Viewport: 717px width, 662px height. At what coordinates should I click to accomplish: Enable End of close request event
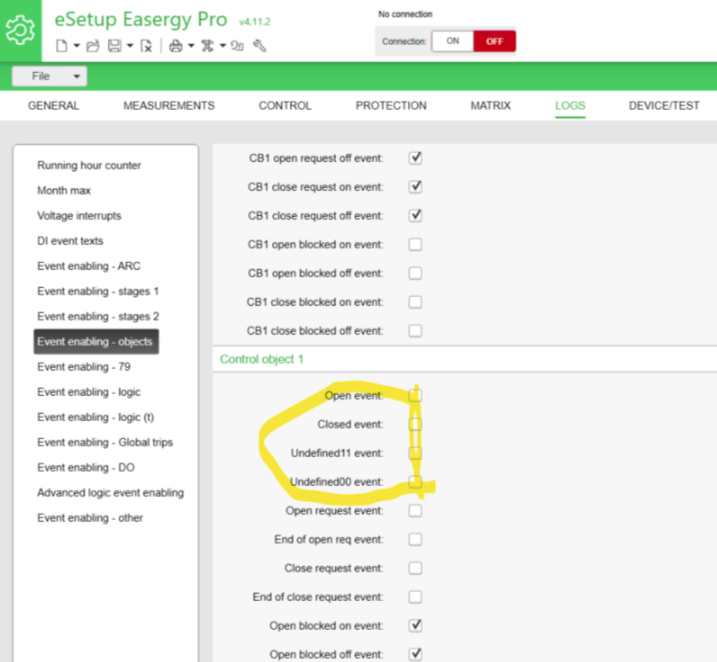coord(415,597)
